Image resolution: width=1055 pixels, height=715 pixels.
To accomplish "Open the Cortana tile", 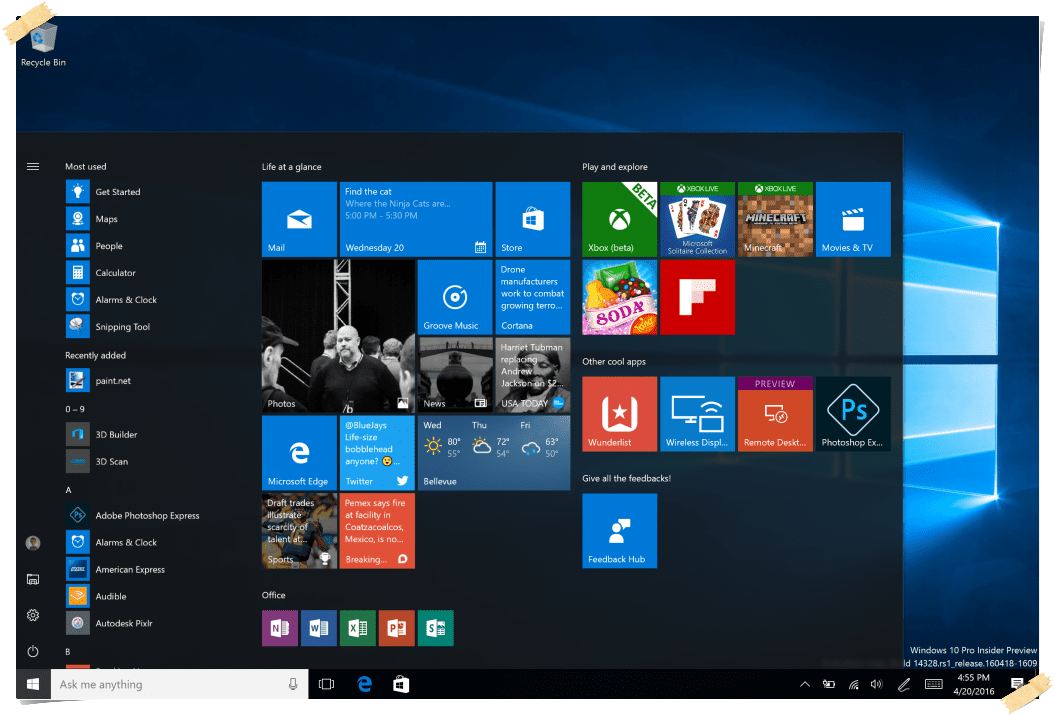I will (532, 297).
